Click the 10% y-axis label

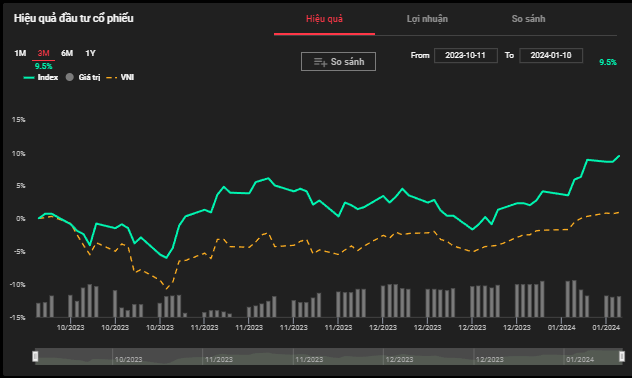point(19,154)
